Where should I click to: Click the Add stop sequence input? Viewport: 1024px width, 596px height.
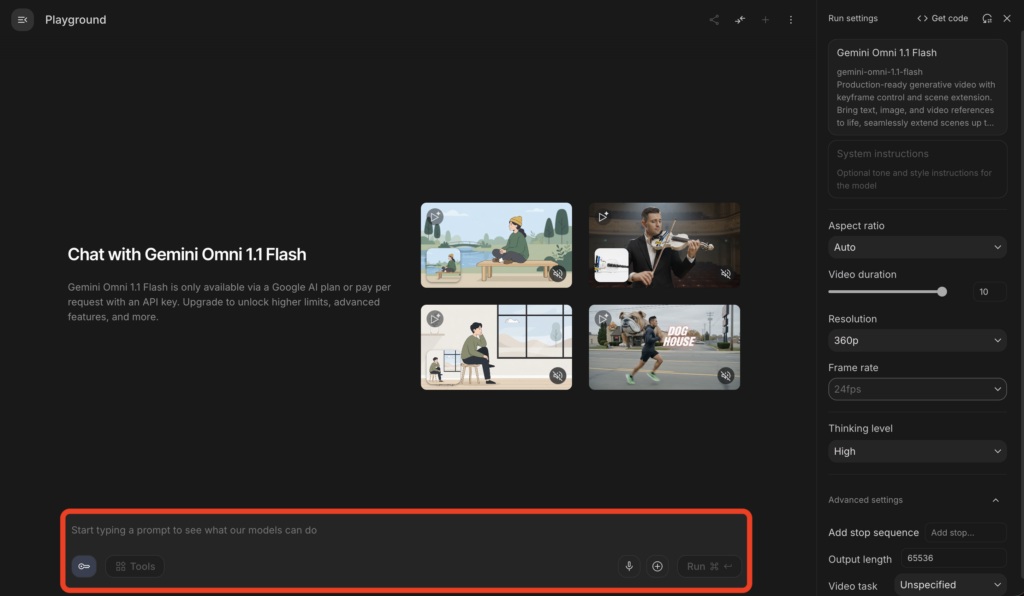(965, 533)
